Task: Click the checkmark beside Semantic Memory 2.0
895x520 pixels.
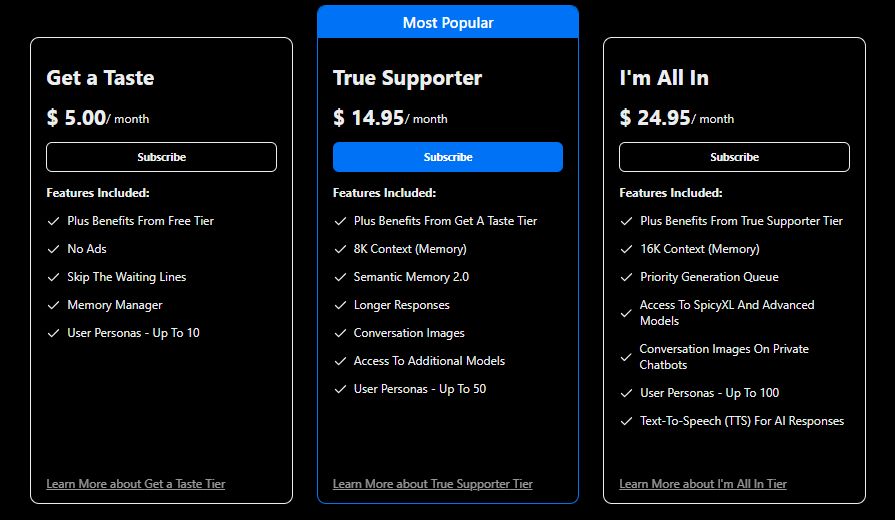Action: tap(340, 277)
